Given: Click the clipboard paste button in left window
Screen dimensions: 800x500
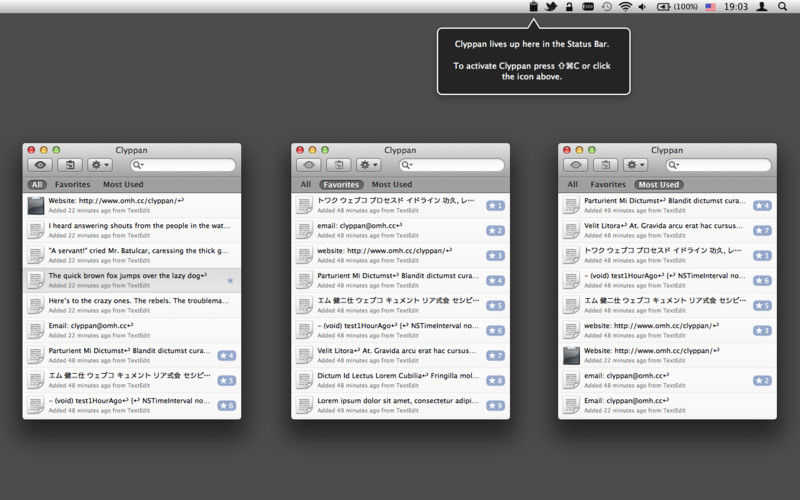Looking at the screenshot, I should tap(70, 165).
